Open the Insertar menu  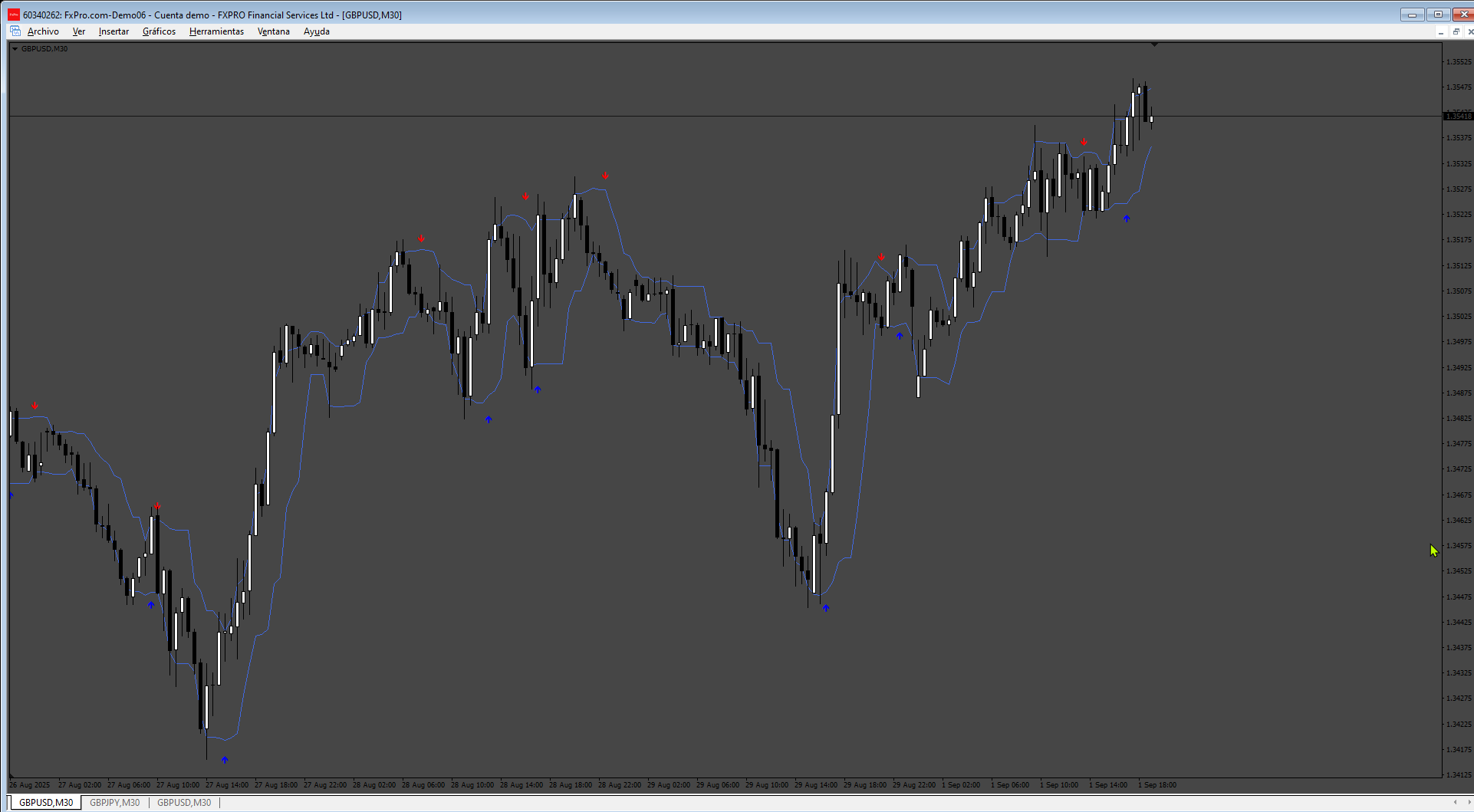tap(114, 31)
